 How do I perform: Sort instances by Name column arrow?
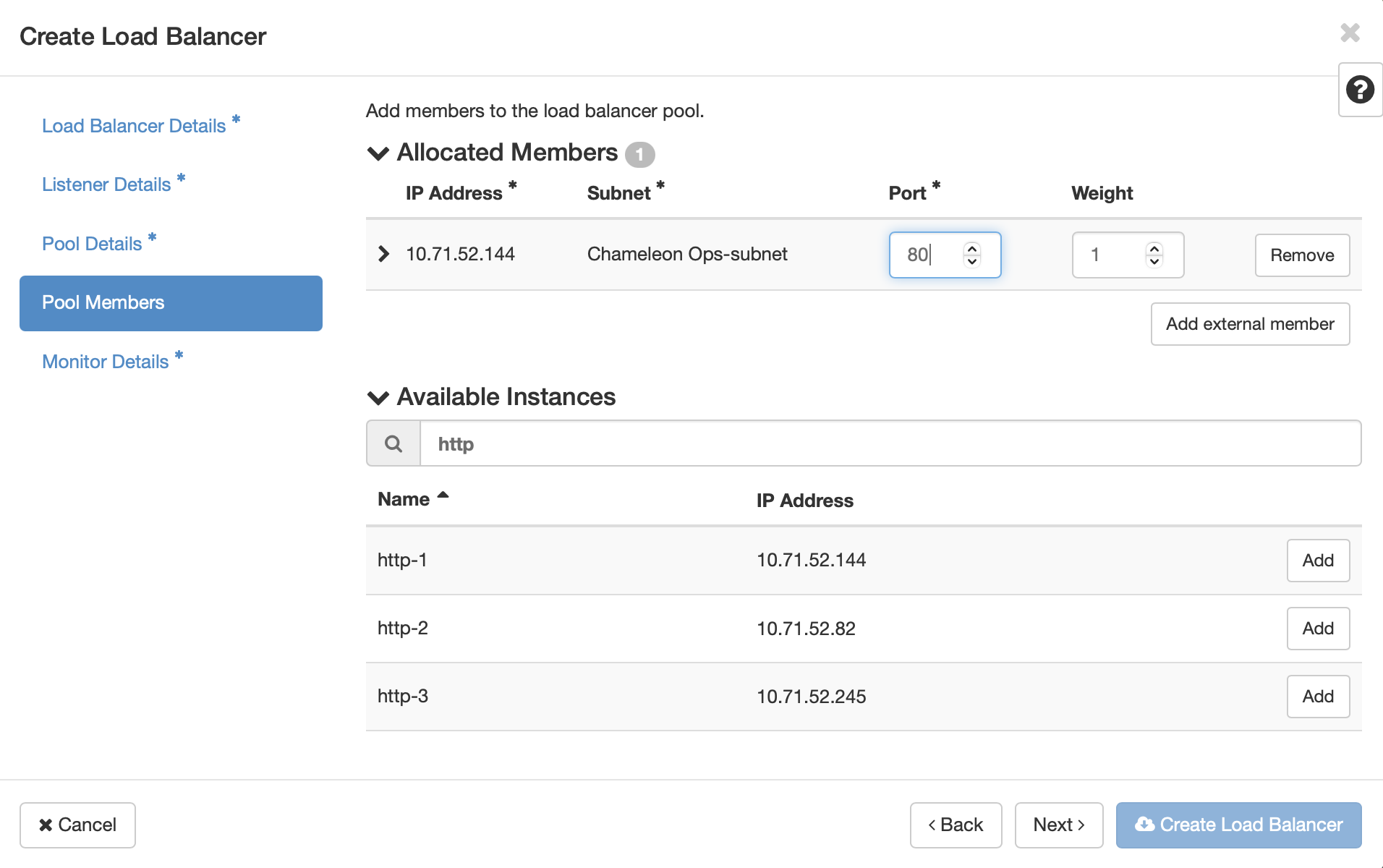coord(443,495)
